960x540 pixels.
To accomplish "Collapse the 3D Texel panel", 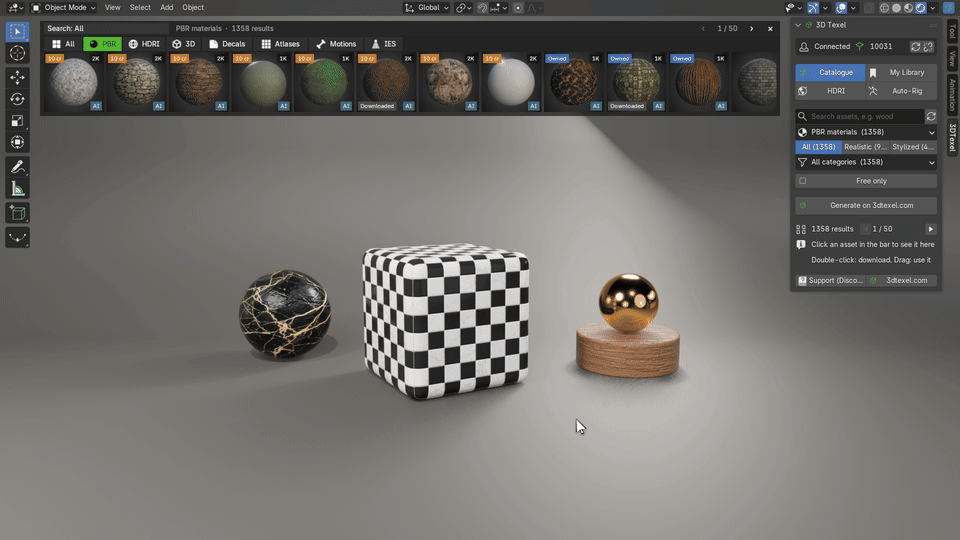I will [x=798, y=25].
